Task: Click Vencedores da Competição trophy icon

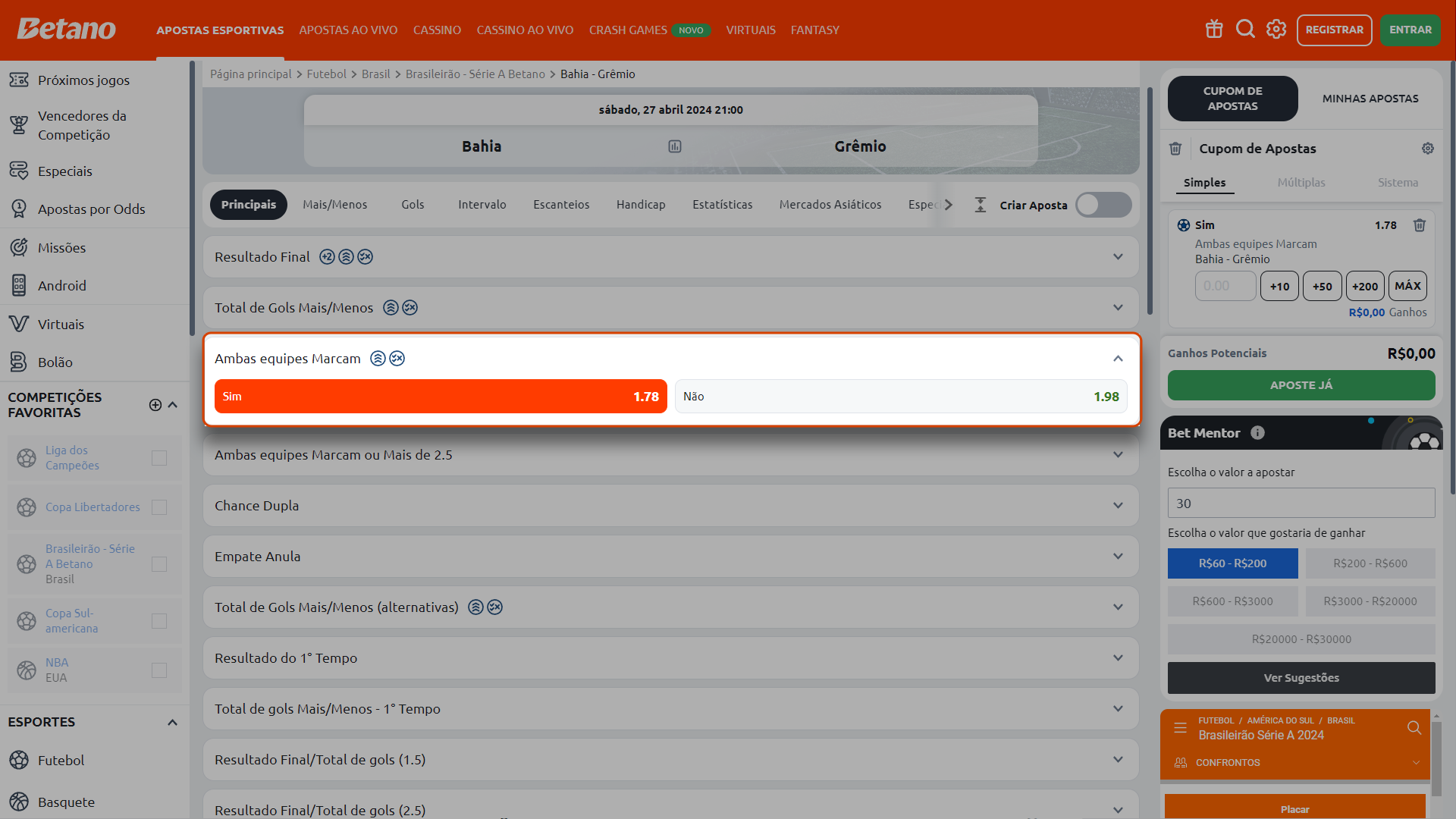Action: click(x=19, y=125)
